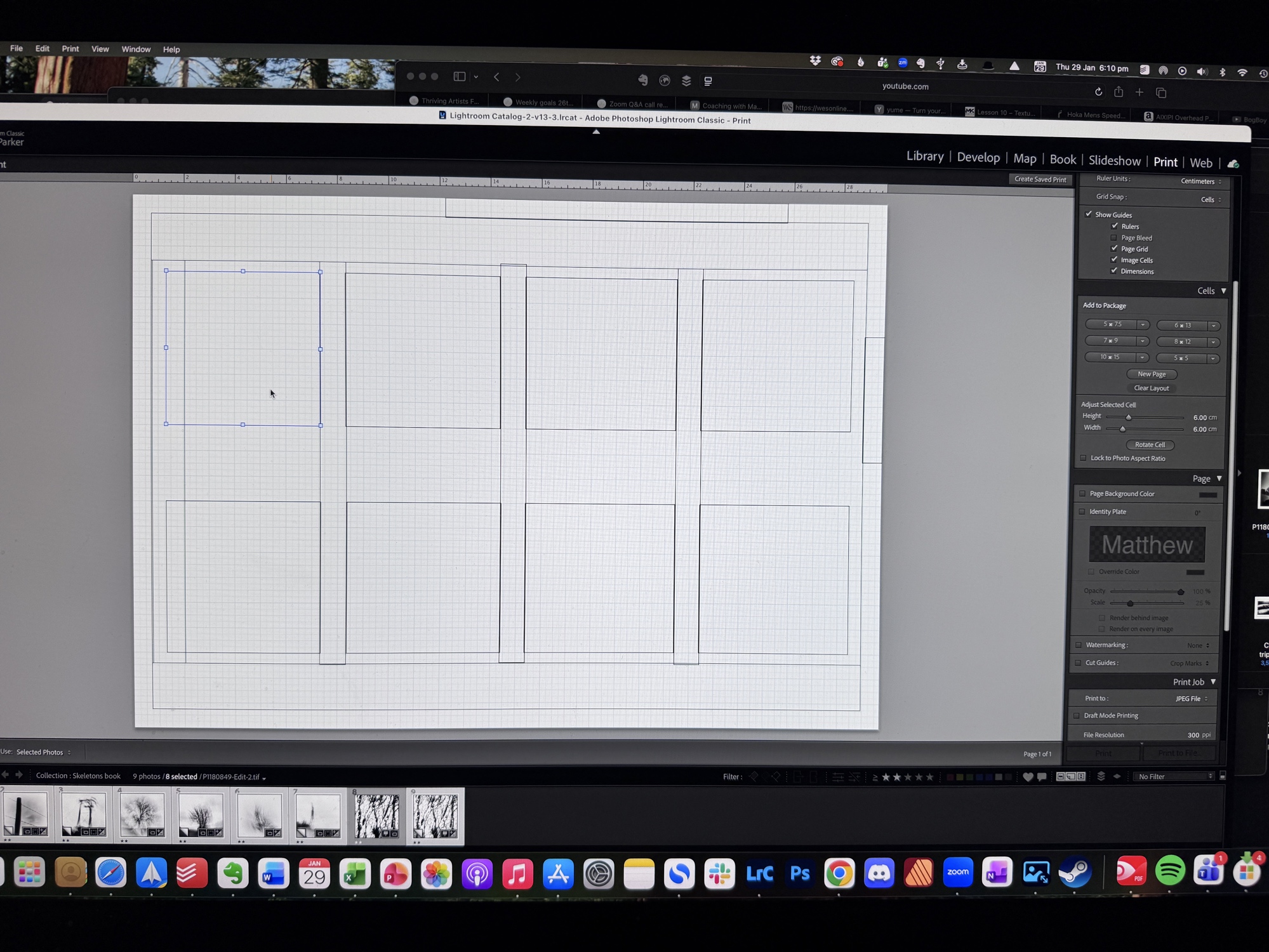Toggle the Lock to Photo Aspect Ratio checkbox

tap(1083, 458)
